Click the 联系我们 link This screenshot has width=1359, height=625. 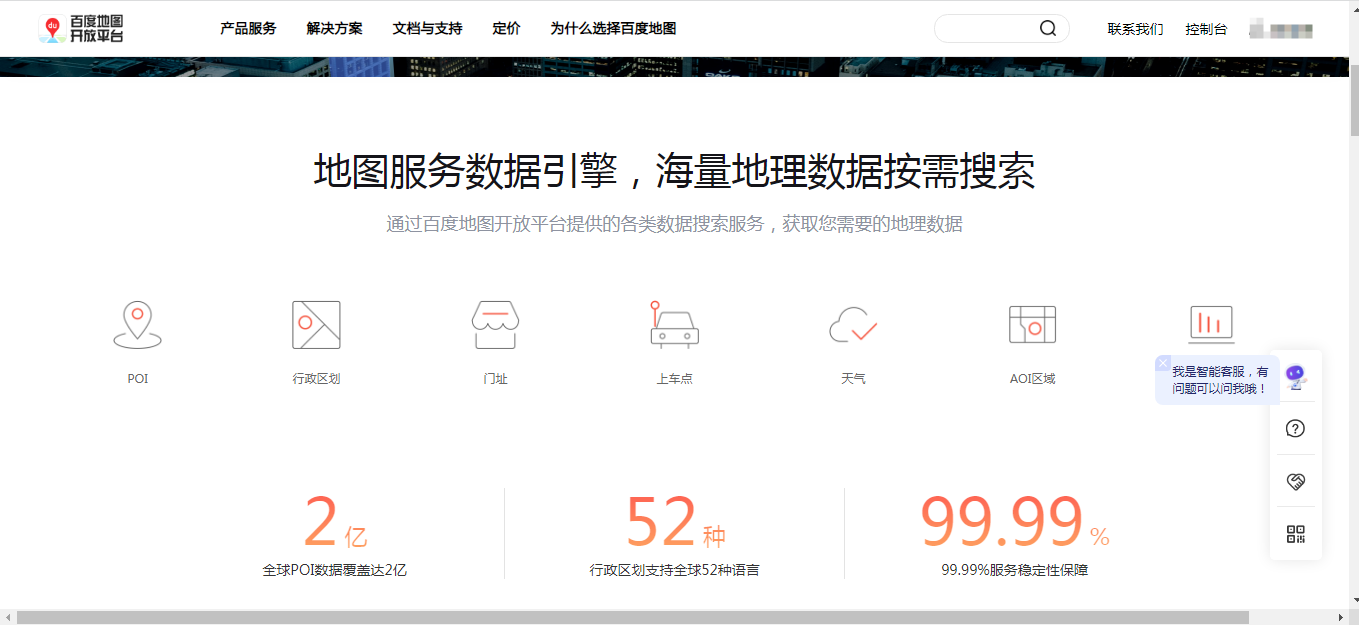(1135, 29)
